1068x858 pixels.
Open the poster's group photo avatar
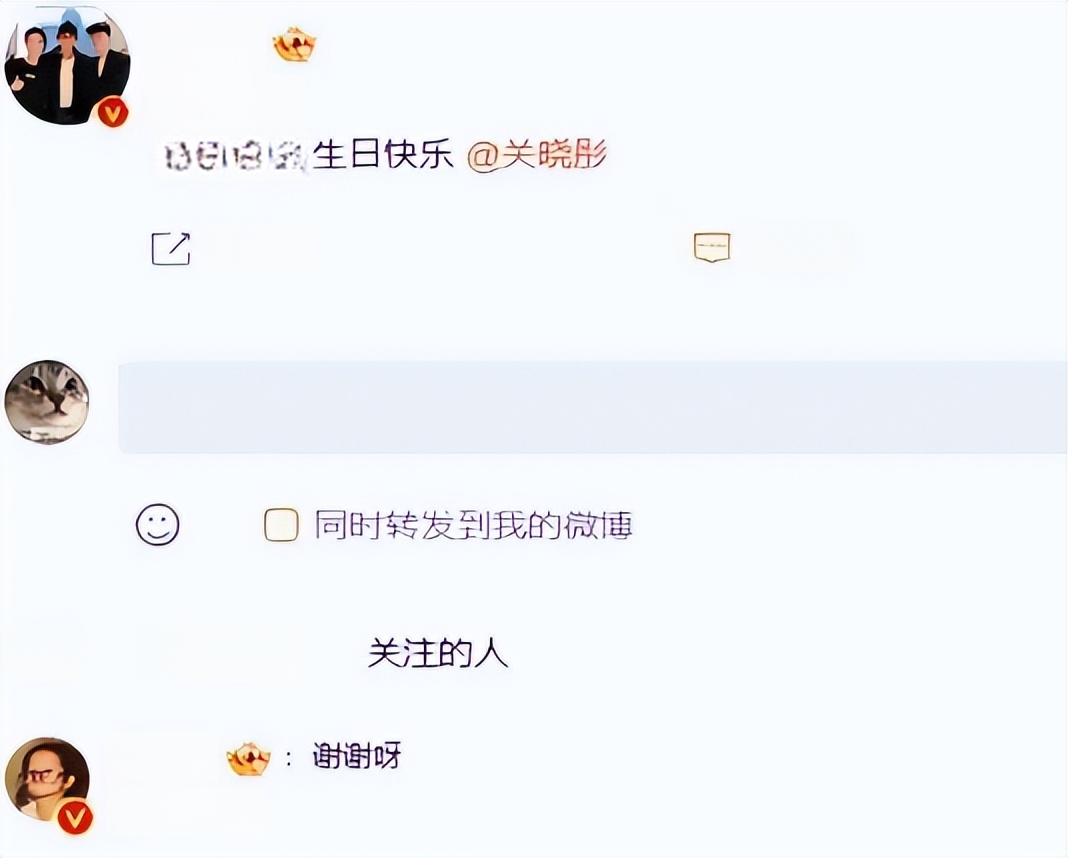pos(67,66)
